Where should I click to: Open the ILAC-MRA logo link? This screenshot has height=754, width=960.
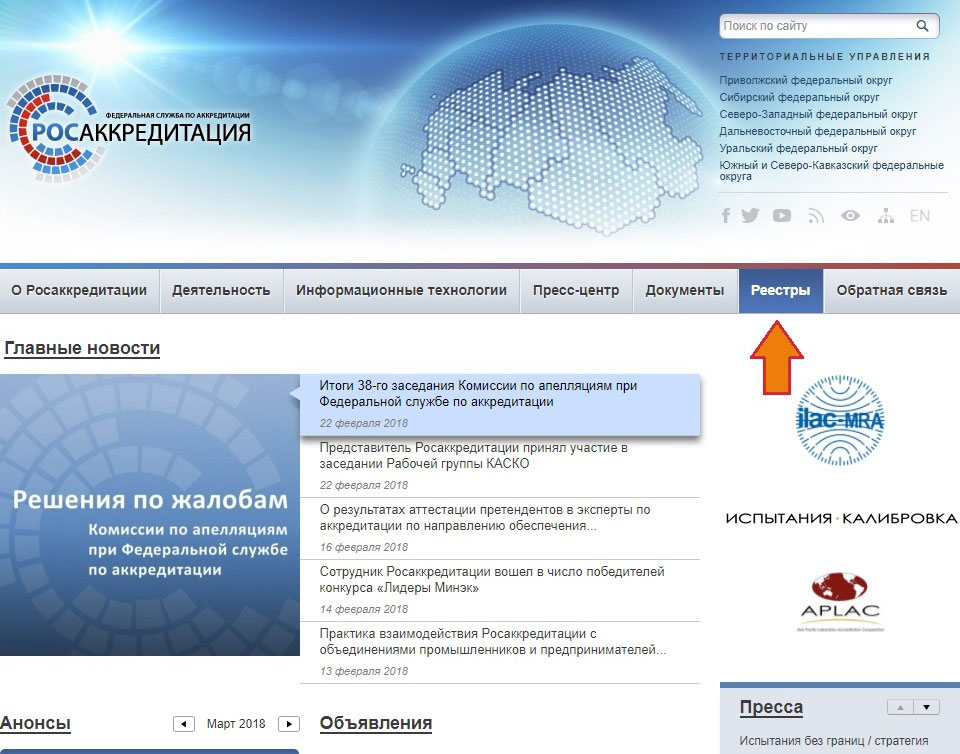[x=840, y=420]
